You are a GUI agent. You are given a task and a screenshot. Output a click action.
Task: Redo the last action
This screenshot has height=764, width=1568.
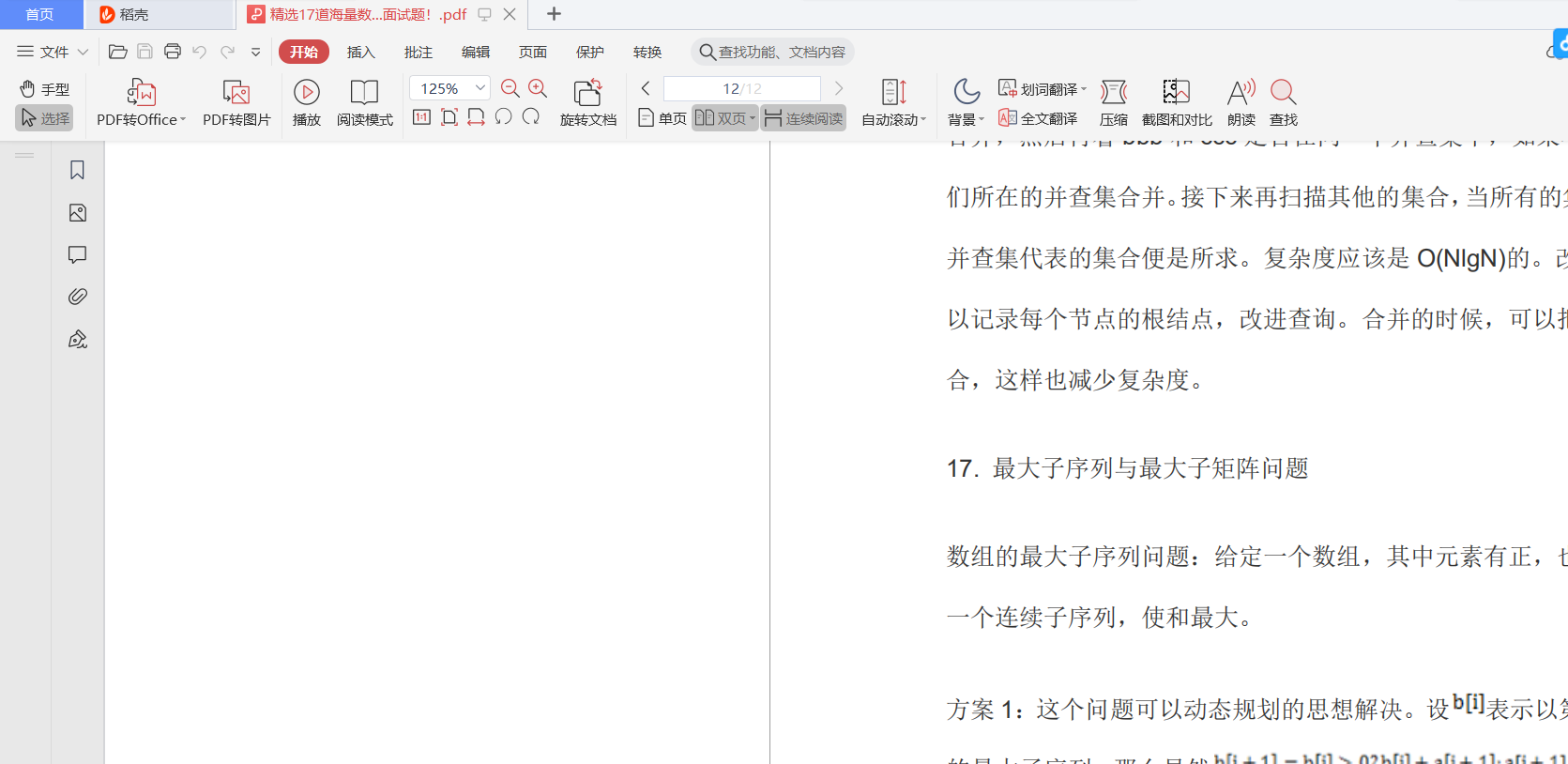pyautogui.click(x=227, y=52)
